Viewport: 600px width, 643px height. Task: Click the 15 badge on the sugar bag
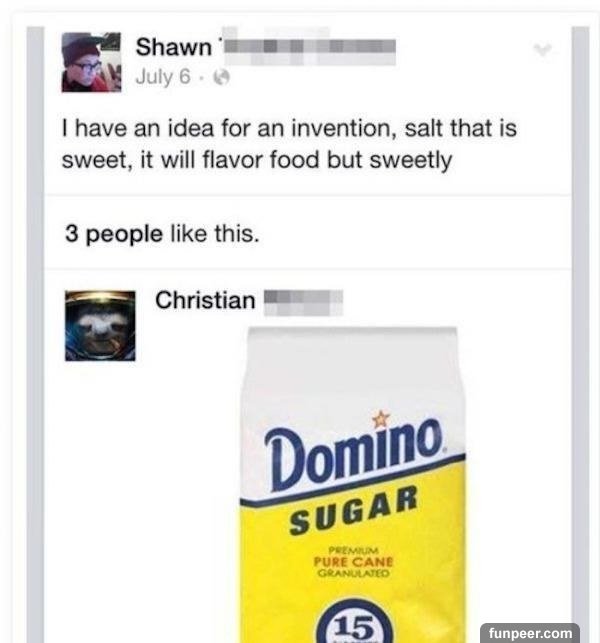point(354,622)
